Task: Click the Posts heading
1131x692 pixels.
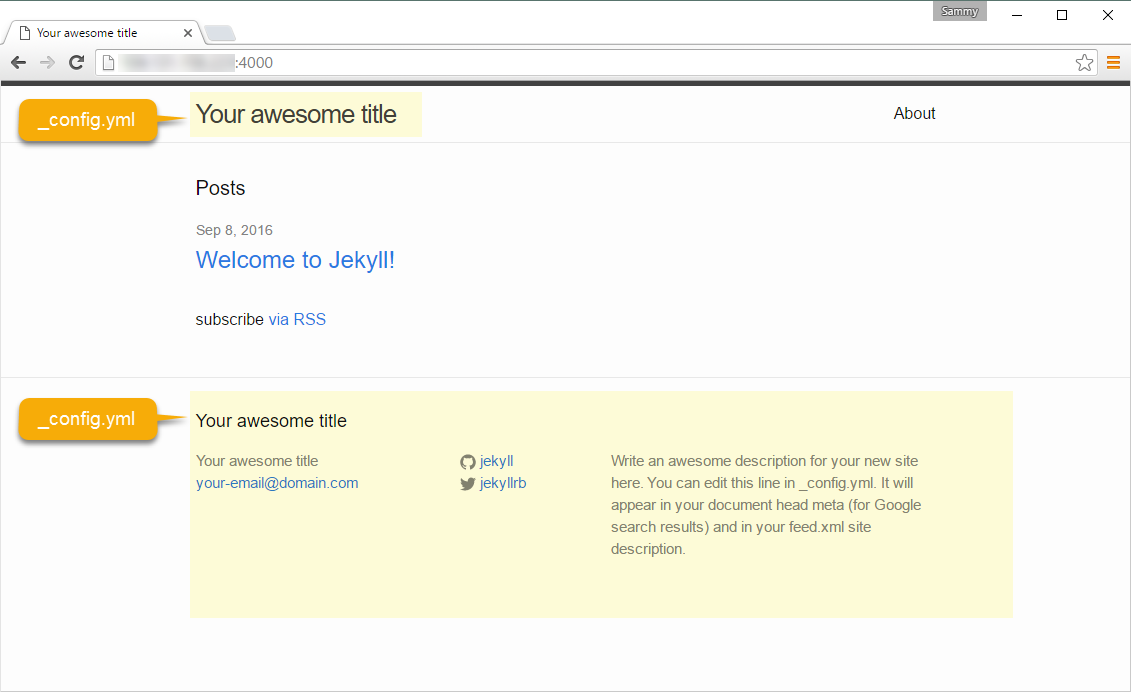Action: pyautogui.click(x=220, y=188)
